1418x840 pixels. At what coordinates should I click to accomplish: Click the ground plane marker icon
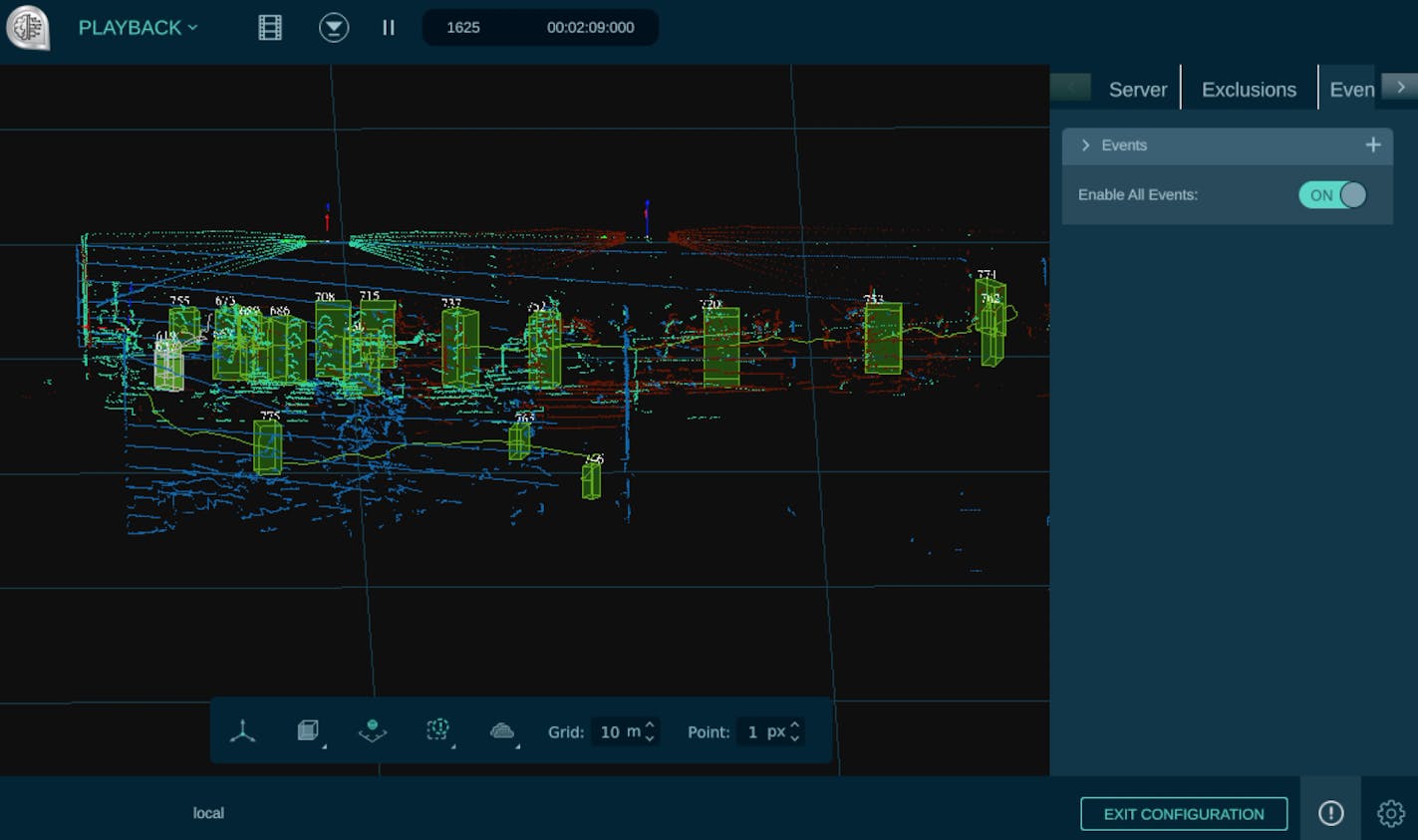373,731
